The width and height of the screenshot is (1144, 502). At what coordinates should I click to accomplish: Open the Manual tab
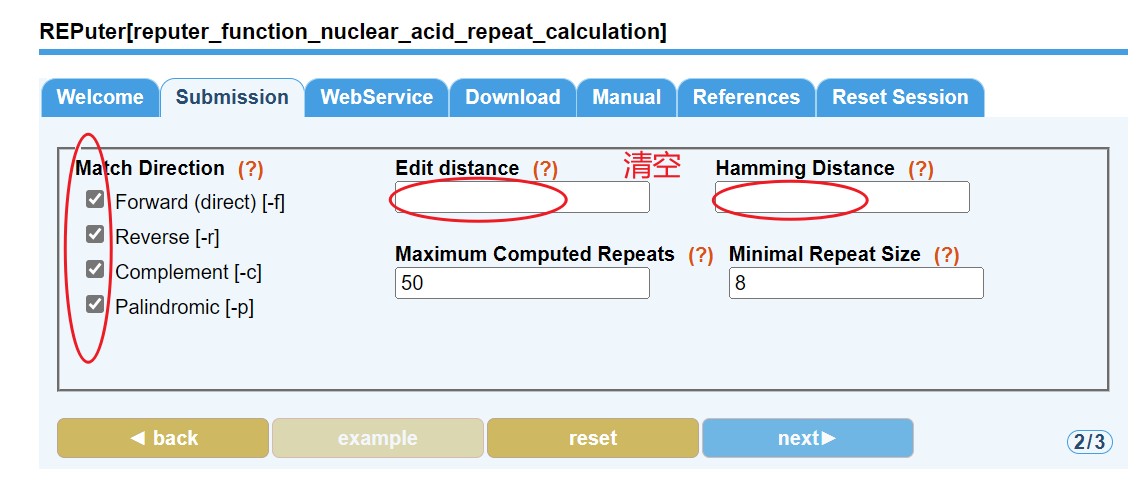pyautogui.click(x=626, y=98)
